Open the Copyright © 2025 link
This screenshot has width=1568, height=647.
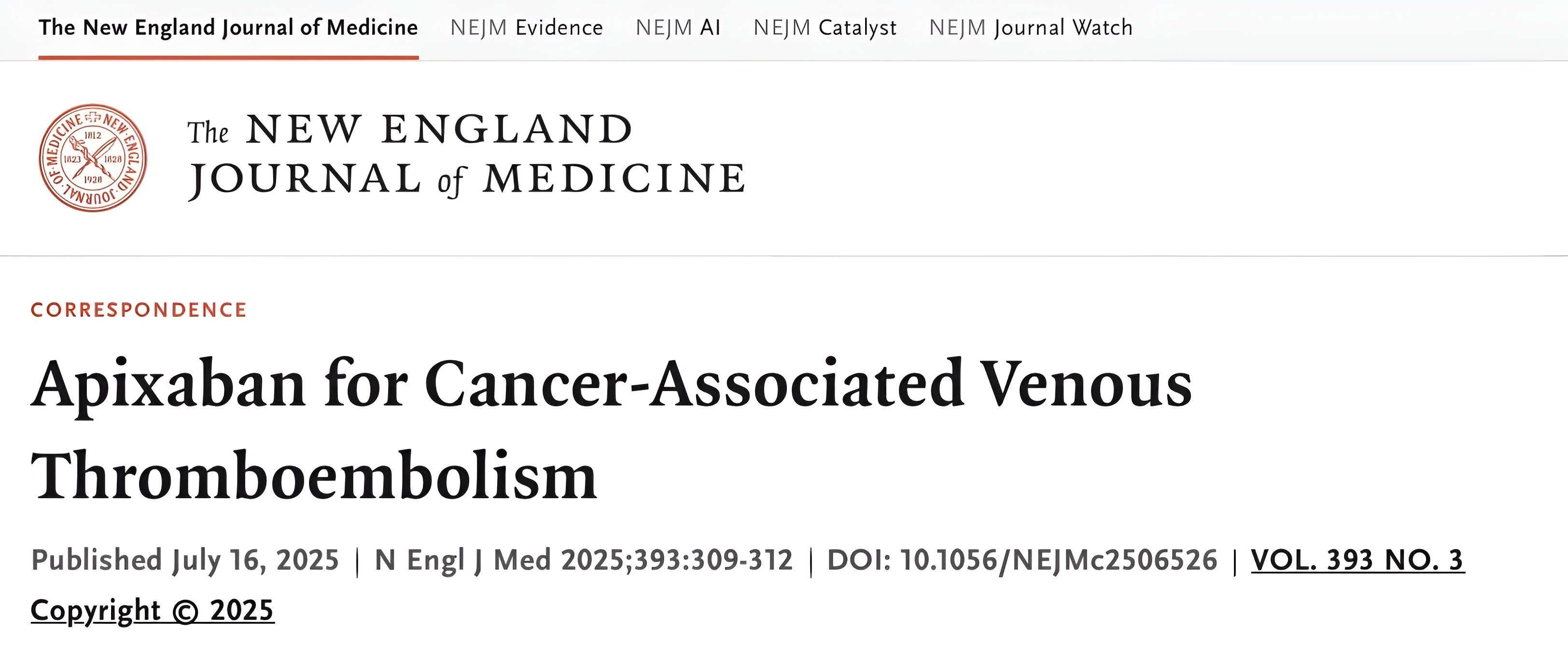(x=152, y=610)
